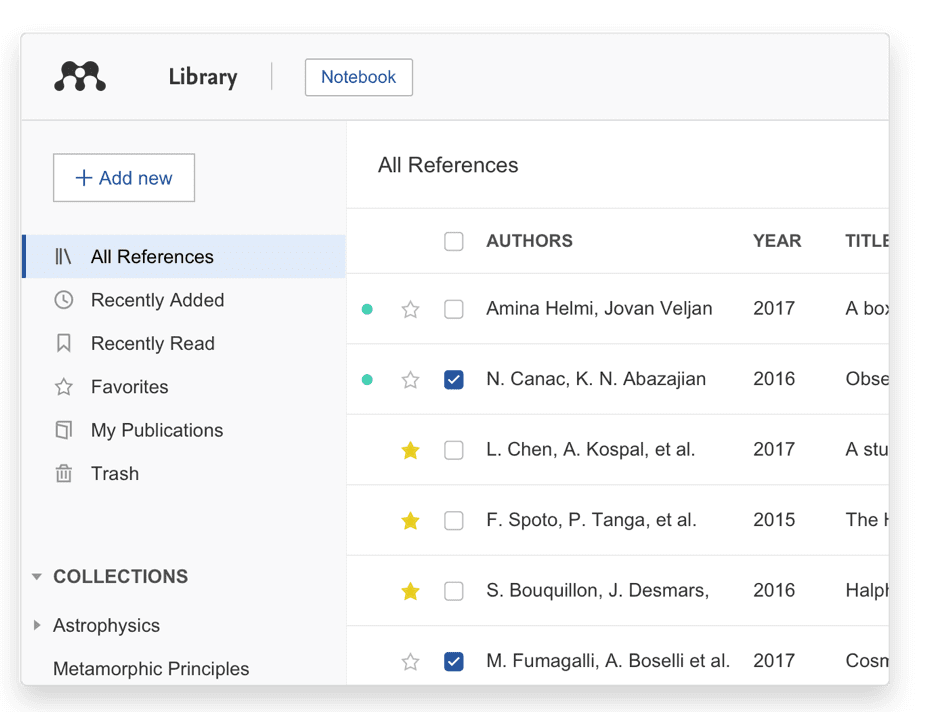
Task: Check the Amina Helmi row checkbox
Action: pos(454,309)
